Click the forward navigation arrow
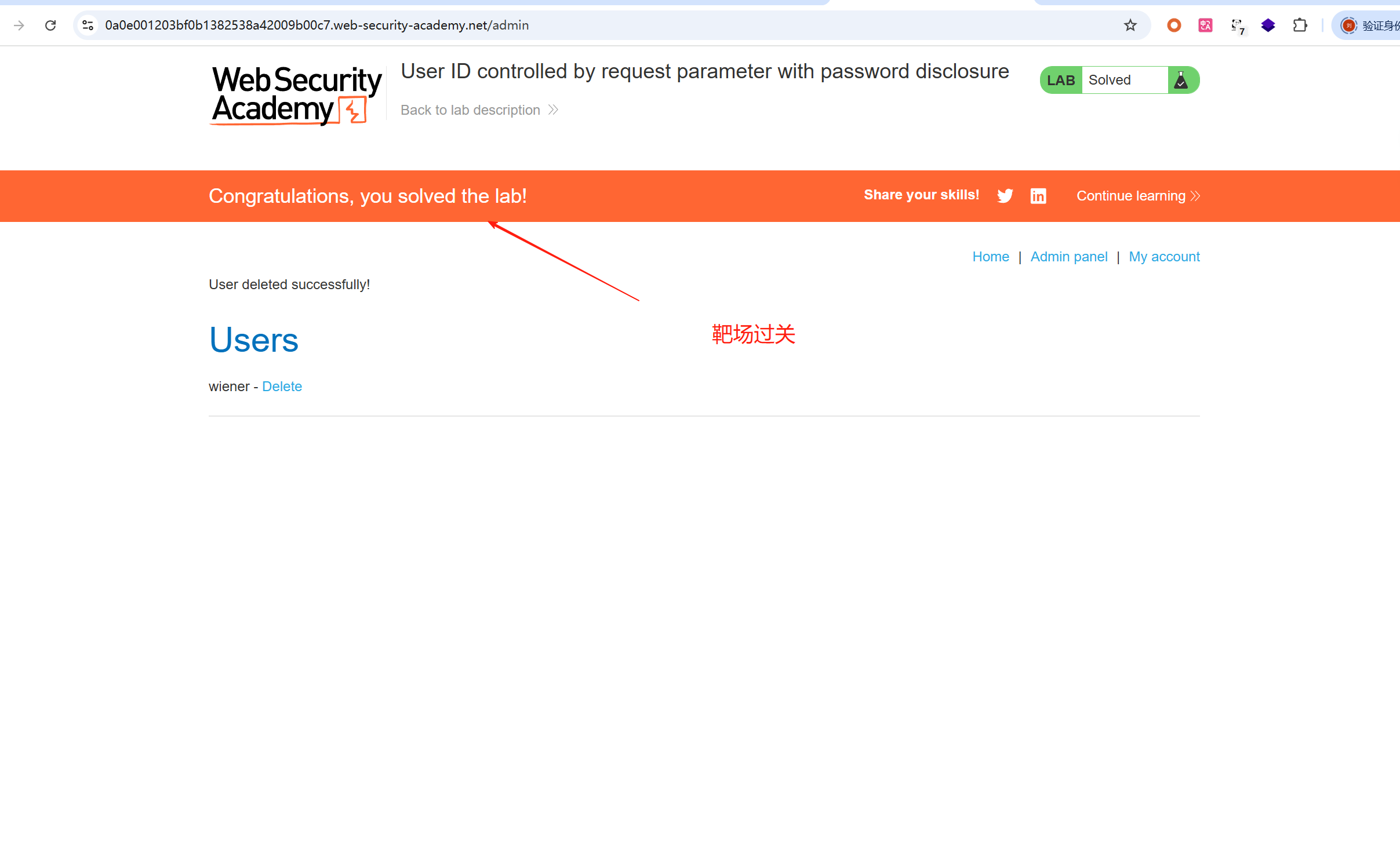The height and width of the screenshot is (864, 1400). click(19, 25)
